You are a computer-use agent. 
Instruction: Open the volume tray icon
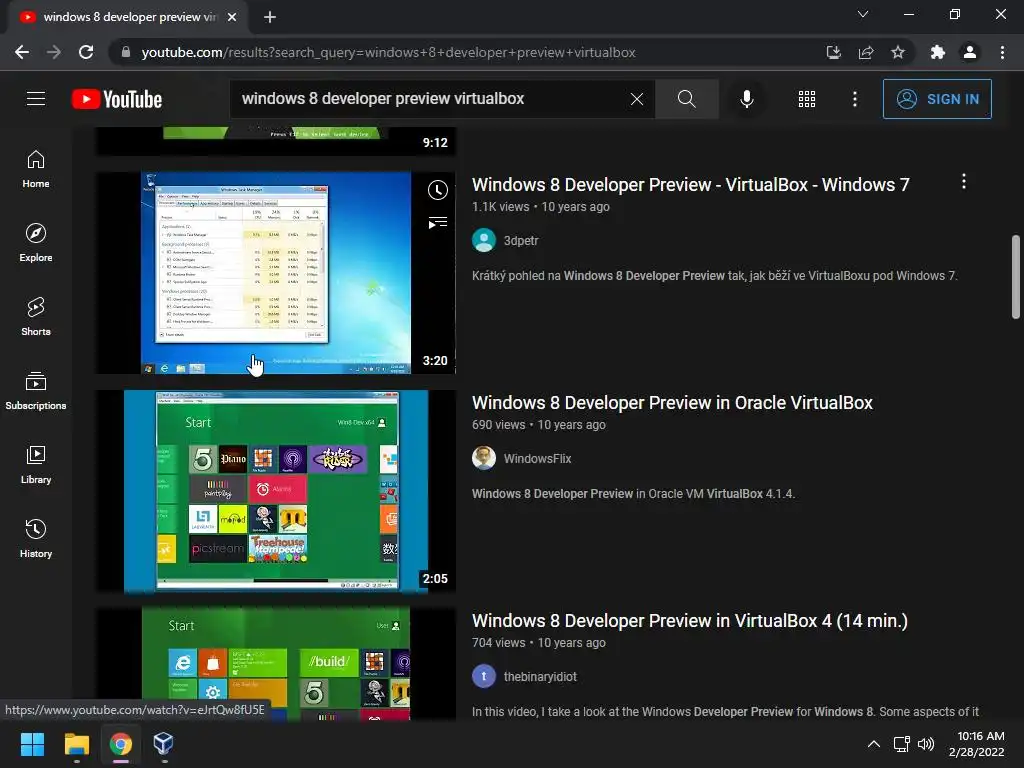926,744
